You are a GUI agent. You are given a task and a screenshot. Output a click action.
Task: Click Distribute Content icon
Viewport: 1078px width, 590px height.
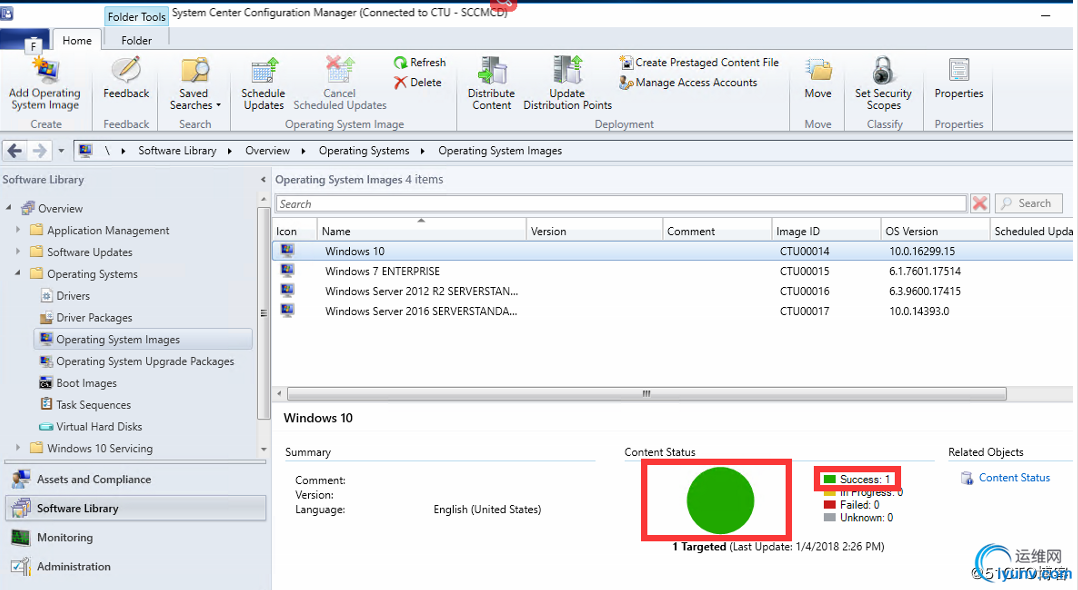[x=492, y=70]
